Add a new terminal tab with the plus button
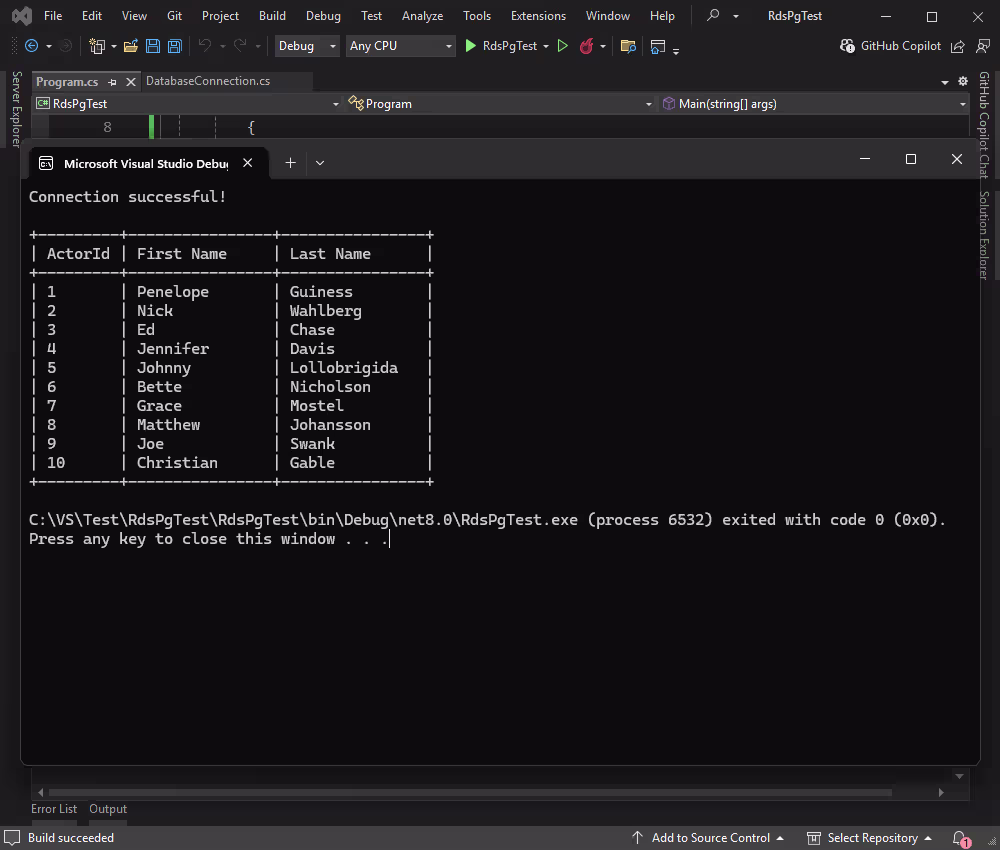The height and width of the screenshot is (850, 1000). [x=290, y=162]
